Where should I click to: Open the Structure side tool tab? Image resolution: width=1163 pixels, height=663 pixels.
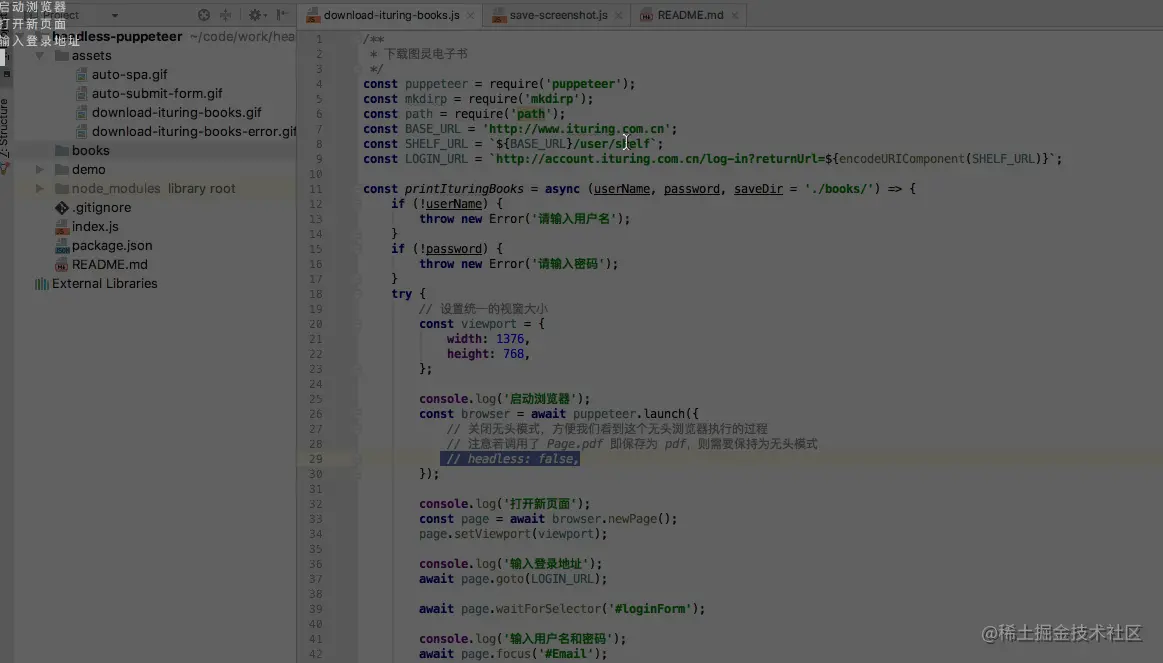[x=4, y=126]
